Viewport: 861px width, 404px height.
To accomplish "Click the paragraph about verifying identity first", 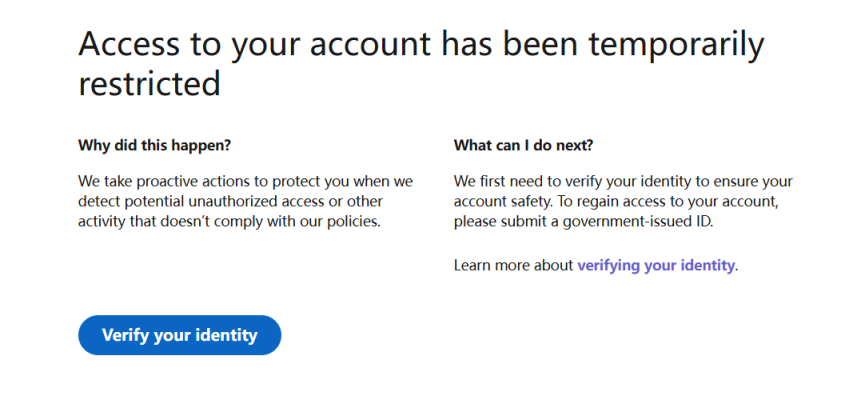I will tap(622, 201).
